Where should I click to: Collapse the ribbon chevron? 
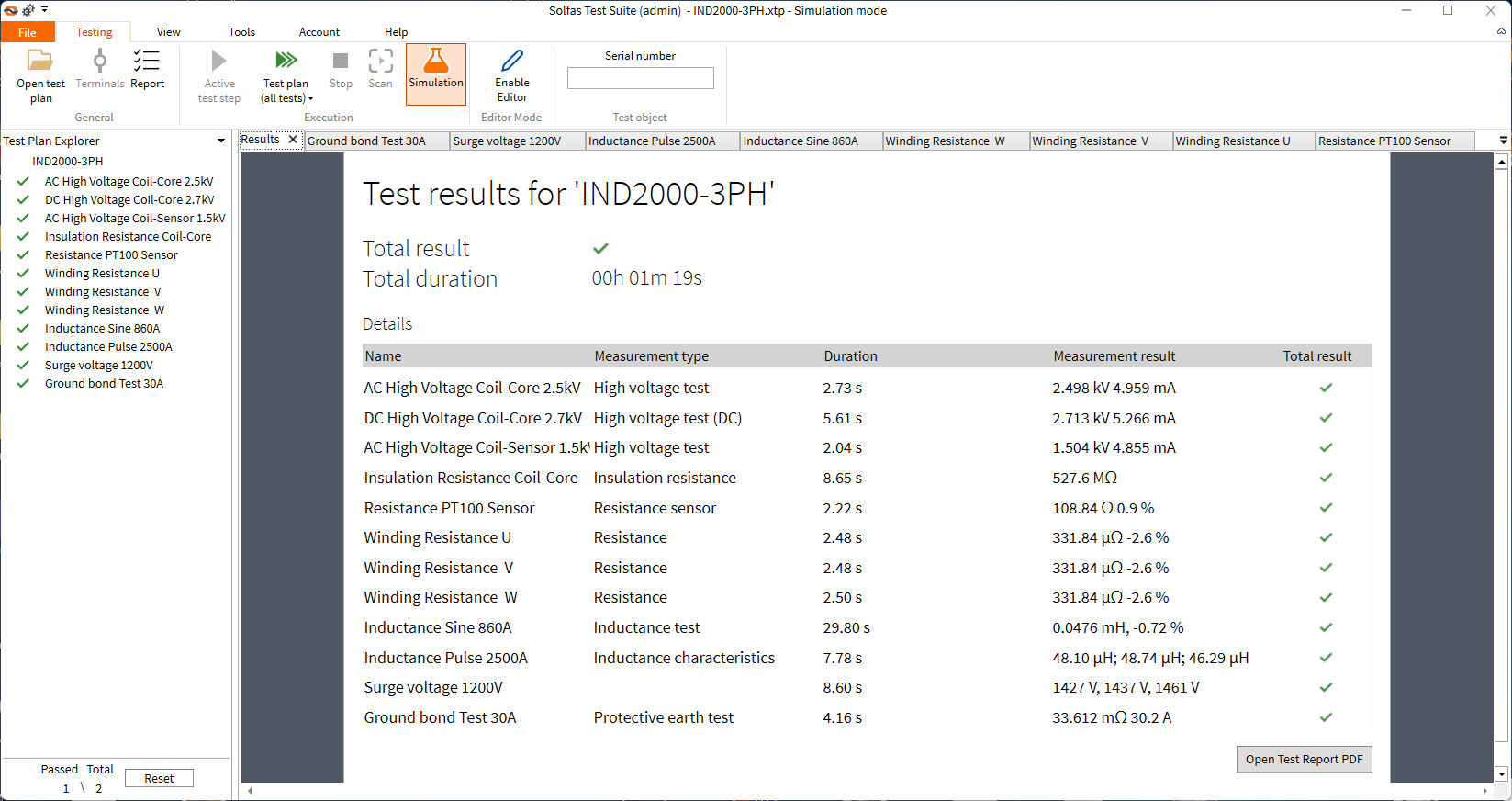click(x=1501, y=31)
